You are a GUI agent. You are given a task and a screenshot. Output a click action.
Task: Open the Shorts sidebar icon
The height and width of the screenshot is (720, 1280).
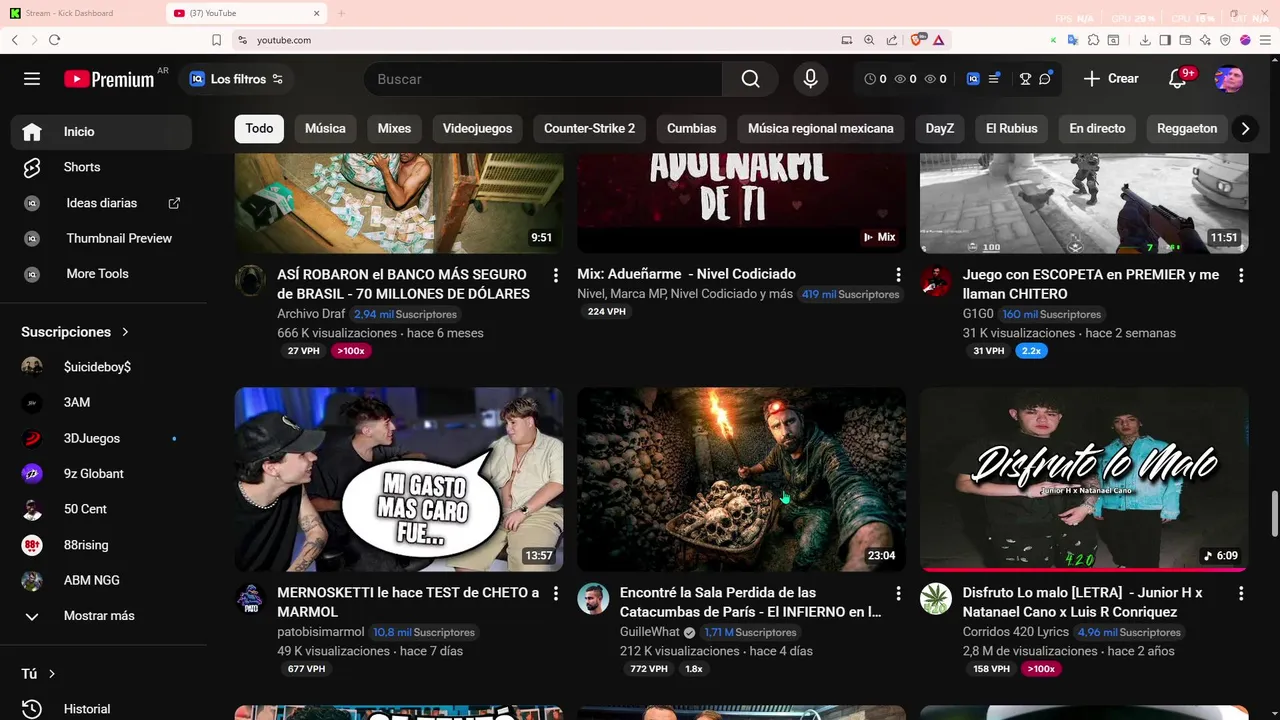(x=32, y=167)
